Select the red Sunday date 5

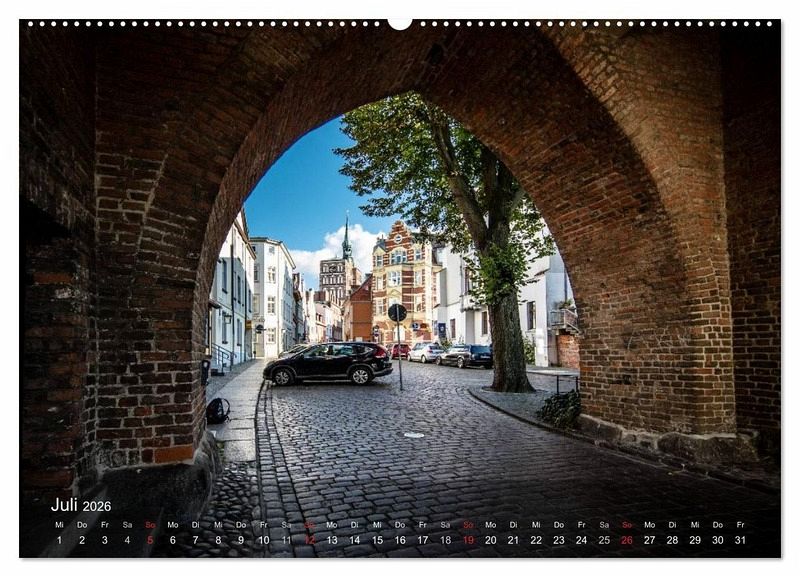coord(150,540)
